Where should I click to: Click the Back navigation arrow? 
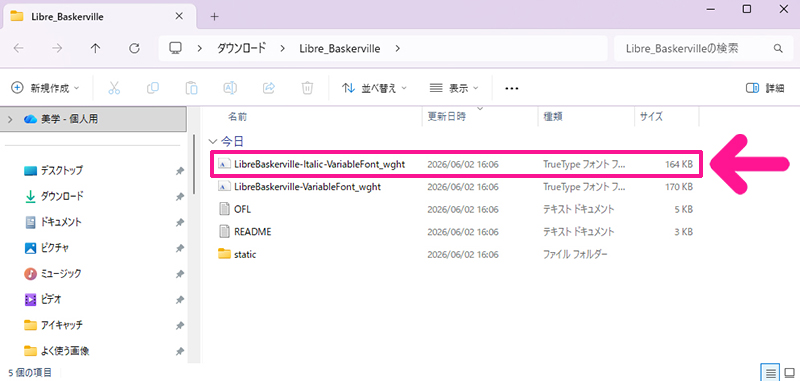pos(18,48)
